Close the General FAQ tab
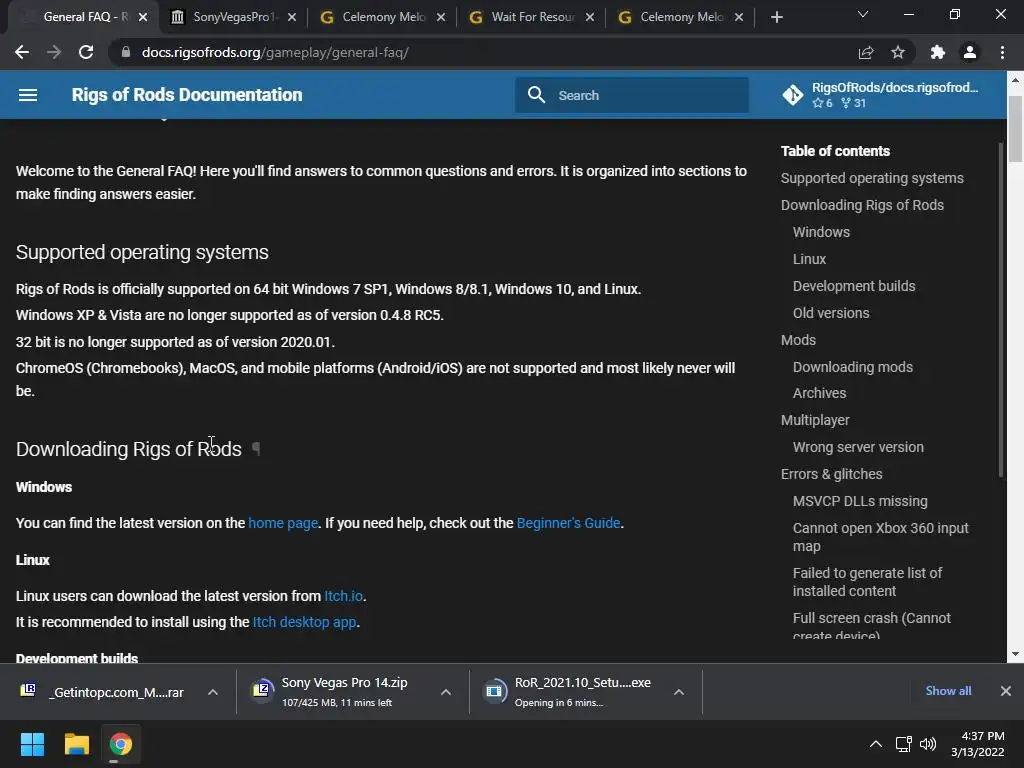 [143, 17]
